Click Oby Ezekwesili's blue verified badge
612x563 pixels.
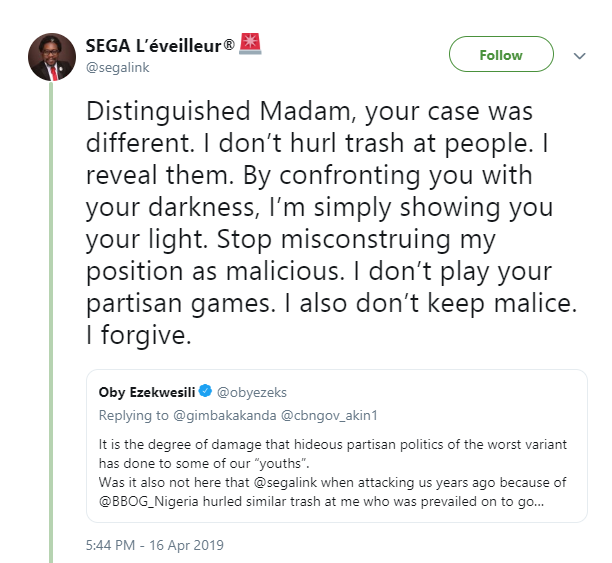(x=205, y=389)
